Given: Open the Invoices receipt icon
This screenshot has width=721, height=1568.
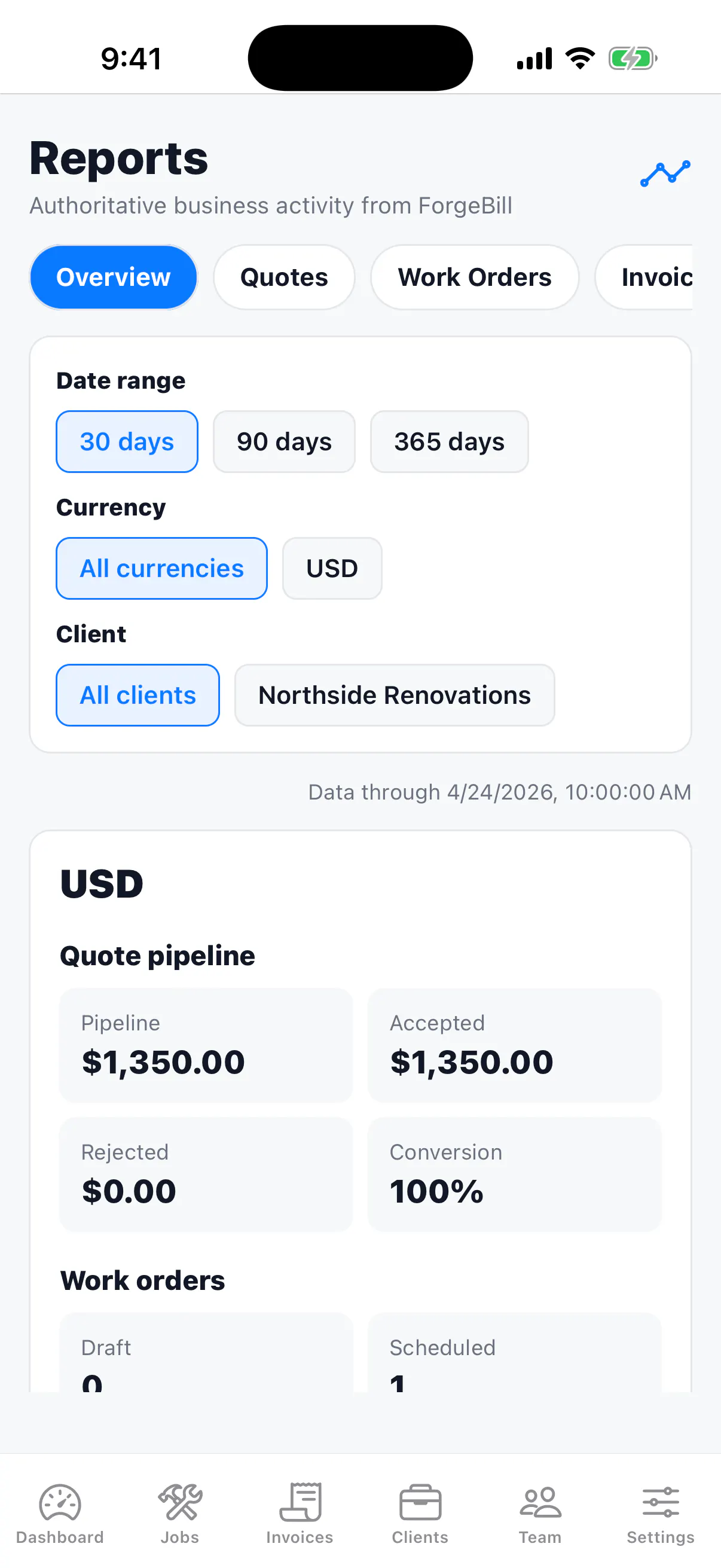Looking at the screenshot, I should pyautogui.click(x=300, y=1502).
